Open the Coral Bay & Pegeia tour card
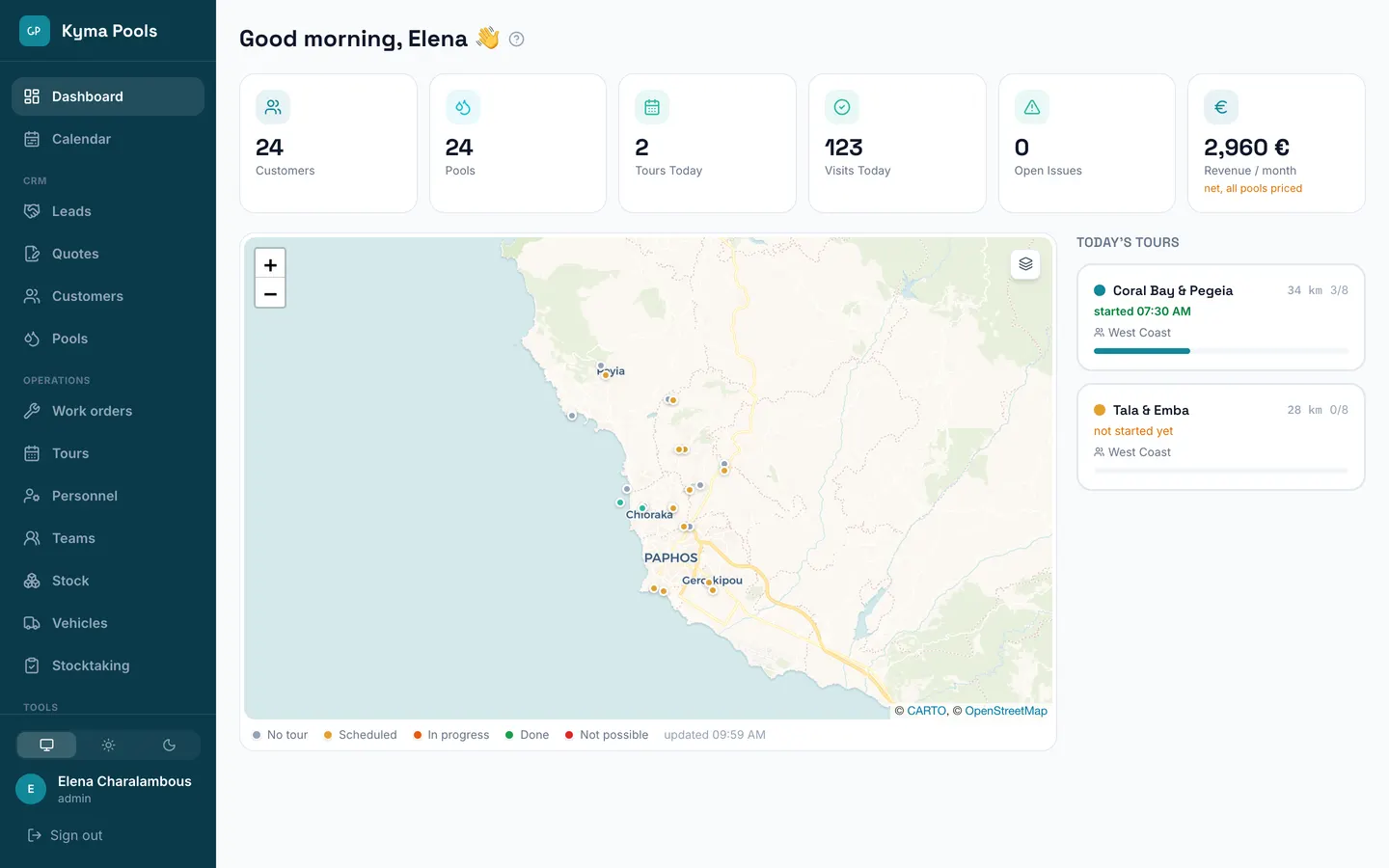The height and width of the screenshot is (868, 1389). click(x=1221, y=317)
